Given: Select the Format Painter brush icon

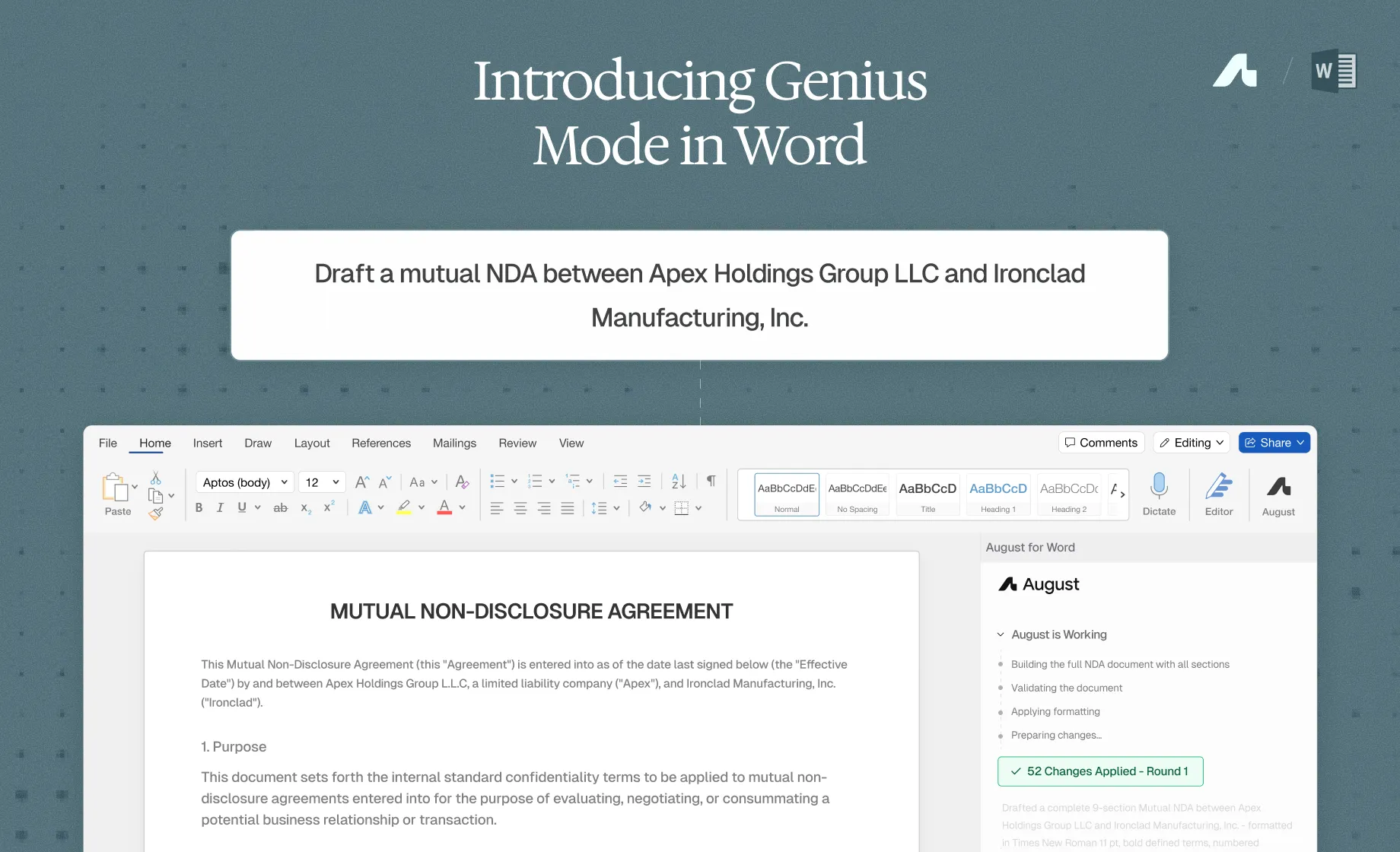Looking at the screenshot, I should click(x=156, y=513).
